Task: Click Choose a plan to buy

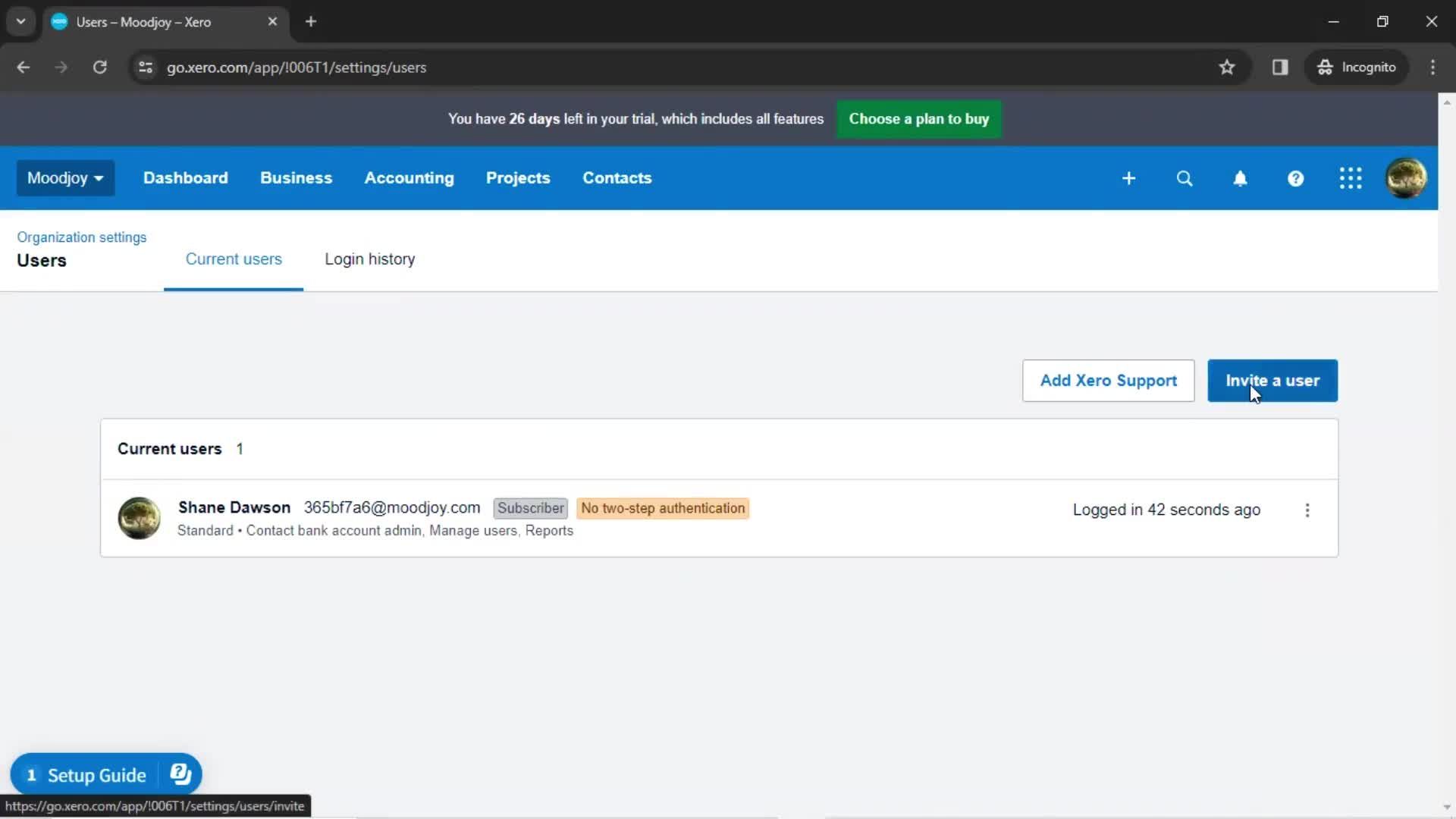Action: point(919,119)
